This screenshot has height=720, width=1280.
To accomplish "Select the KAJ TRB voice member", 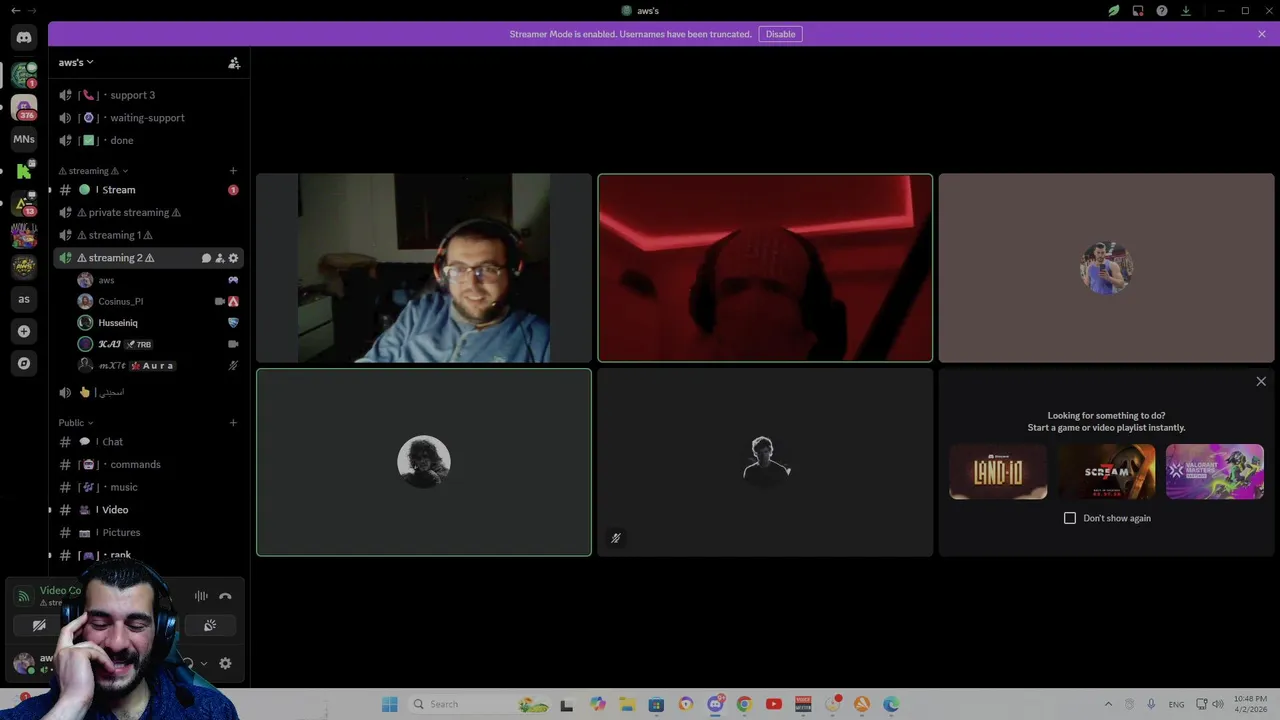I will point(156,344).
